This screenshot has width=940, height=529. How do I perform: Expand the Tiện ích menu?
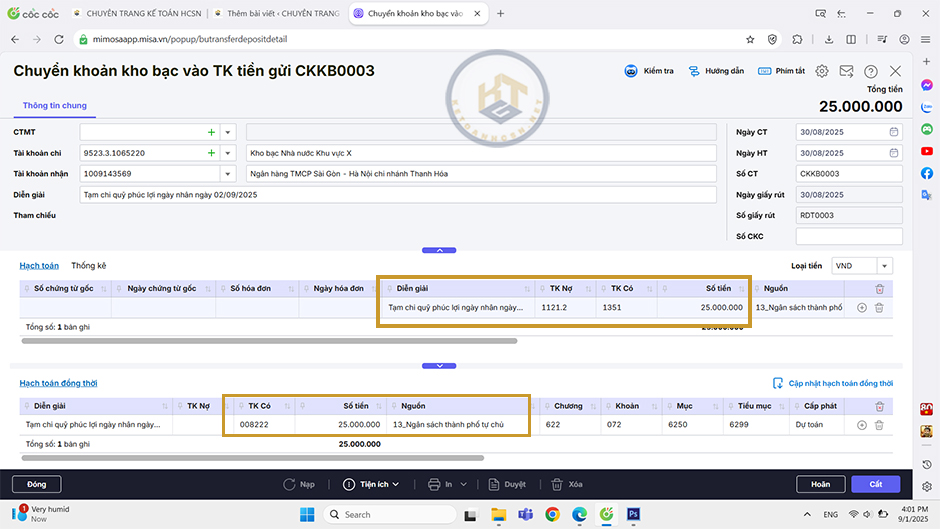click(370, 484)
